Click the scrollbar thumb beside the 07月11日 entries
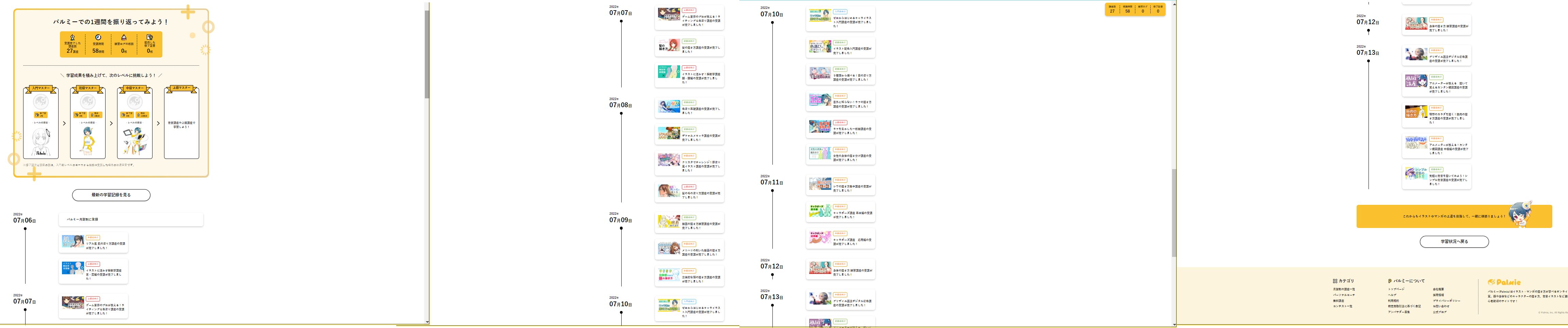This screenshot has width=1568, height=328. click(1174, 213)
